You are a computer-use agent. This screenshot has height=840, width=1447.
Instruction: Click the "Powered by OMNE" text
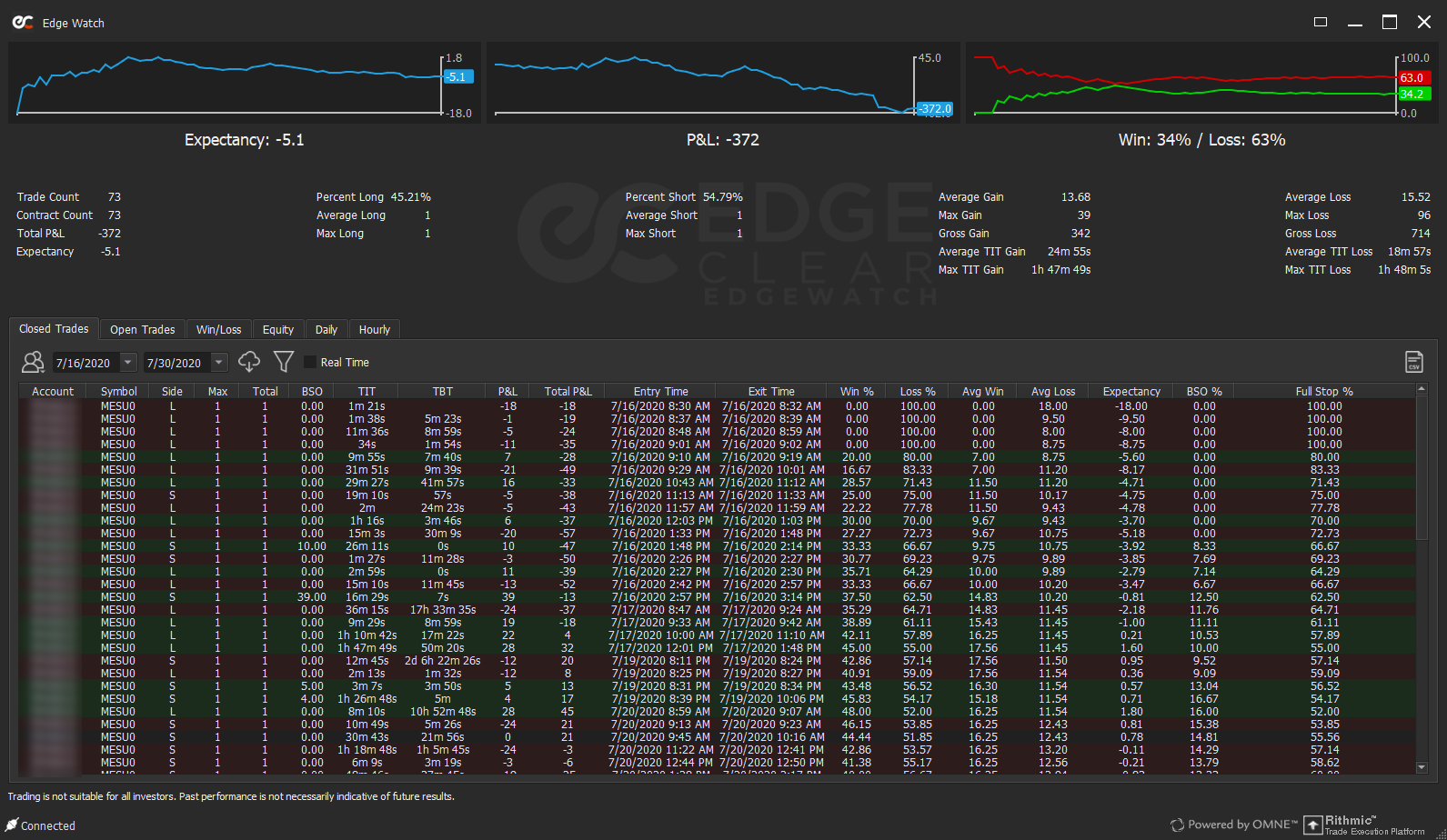point(1241,825)
